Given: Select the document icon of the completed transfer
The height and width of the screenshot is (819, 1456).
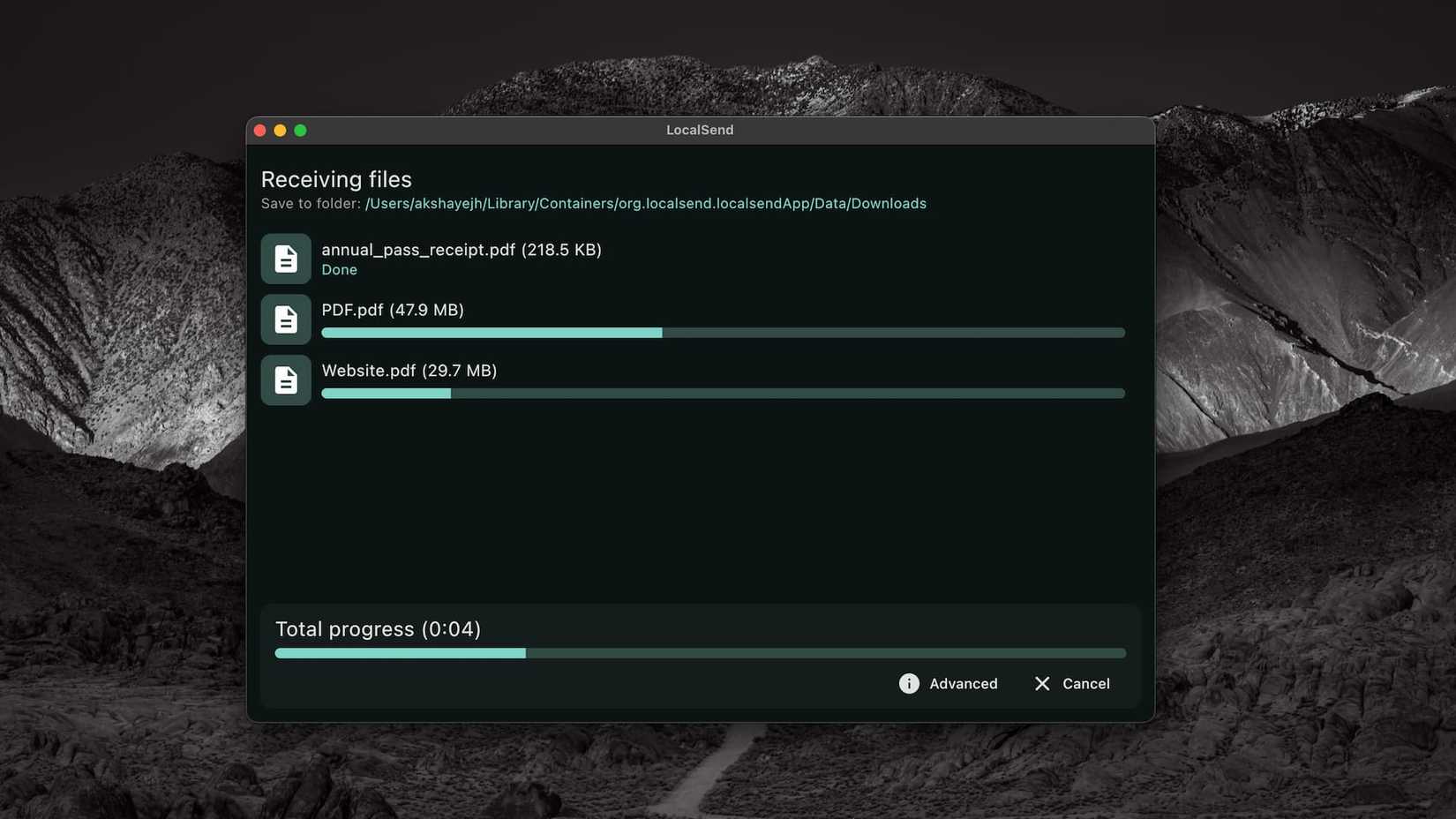Looking at the screenshot, I should [285, 258].
